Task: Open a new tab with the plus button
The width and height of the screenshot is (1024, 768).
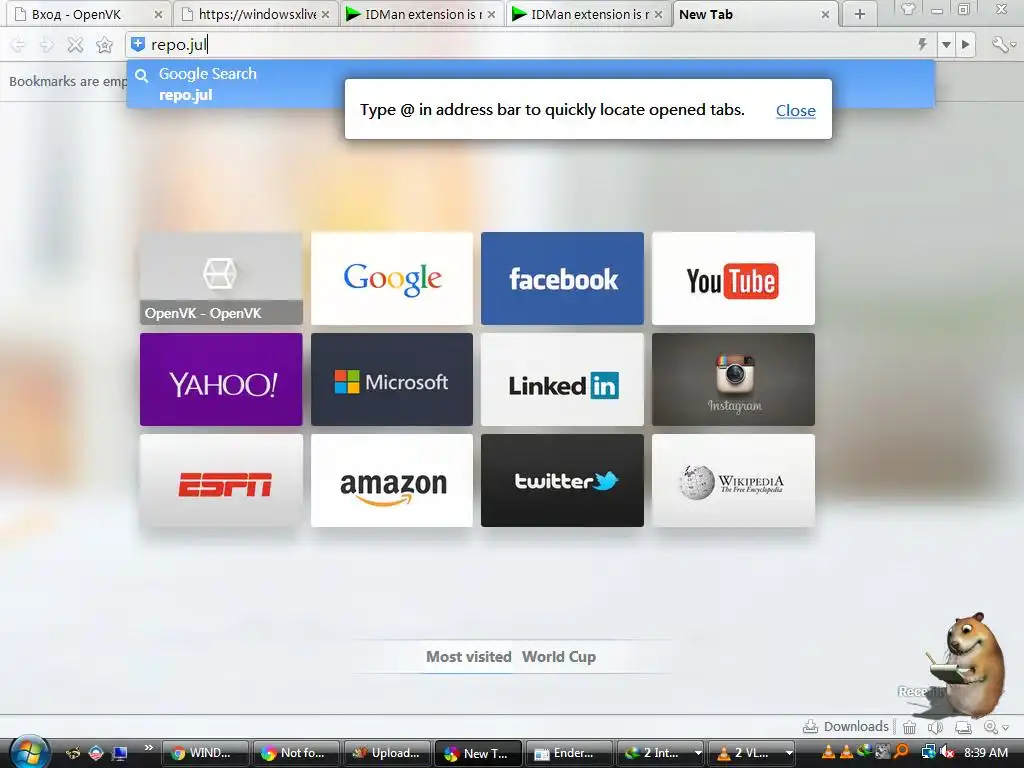Action: [859, 14]
